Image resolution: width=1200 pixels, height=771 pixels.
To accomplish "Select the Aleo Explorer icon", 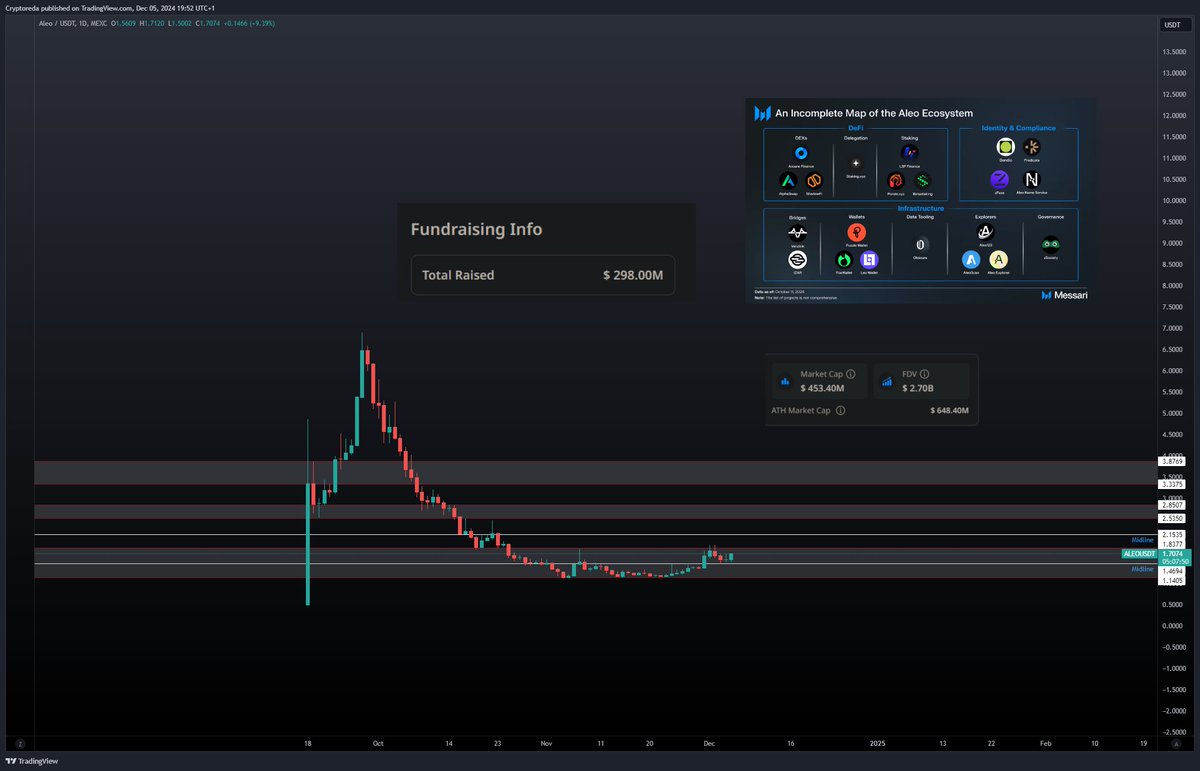I will (999, 260).
